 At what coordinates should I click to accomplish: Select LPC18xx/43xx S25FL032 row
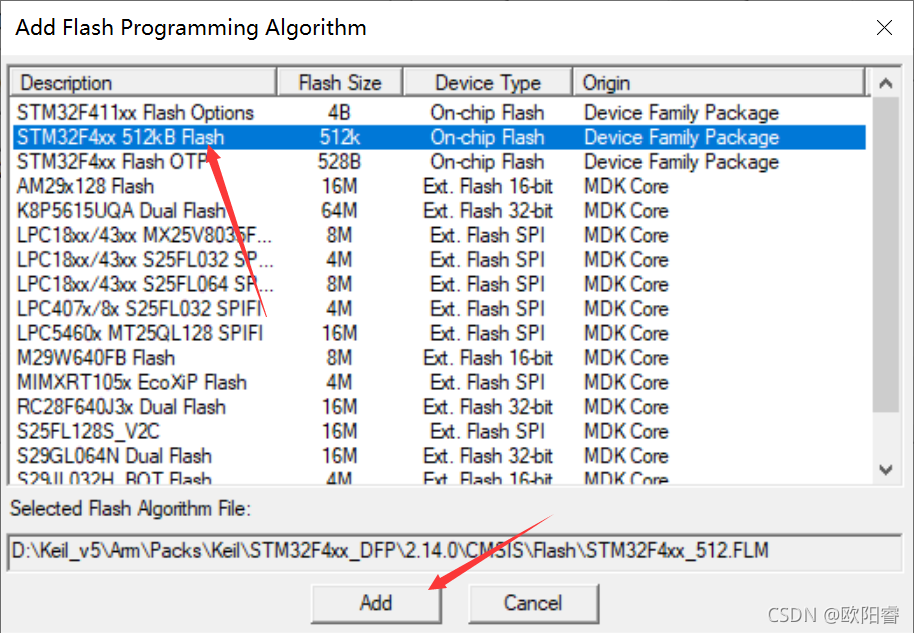coord(439,259)
